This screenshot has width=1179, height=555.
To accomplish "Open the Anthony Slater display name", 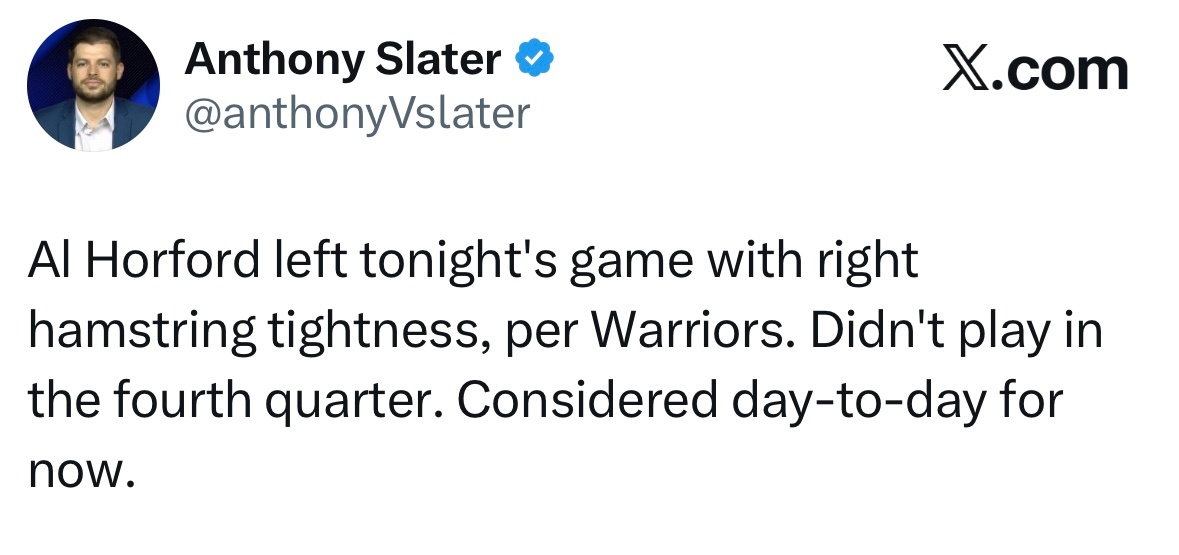I will point(342,59).
